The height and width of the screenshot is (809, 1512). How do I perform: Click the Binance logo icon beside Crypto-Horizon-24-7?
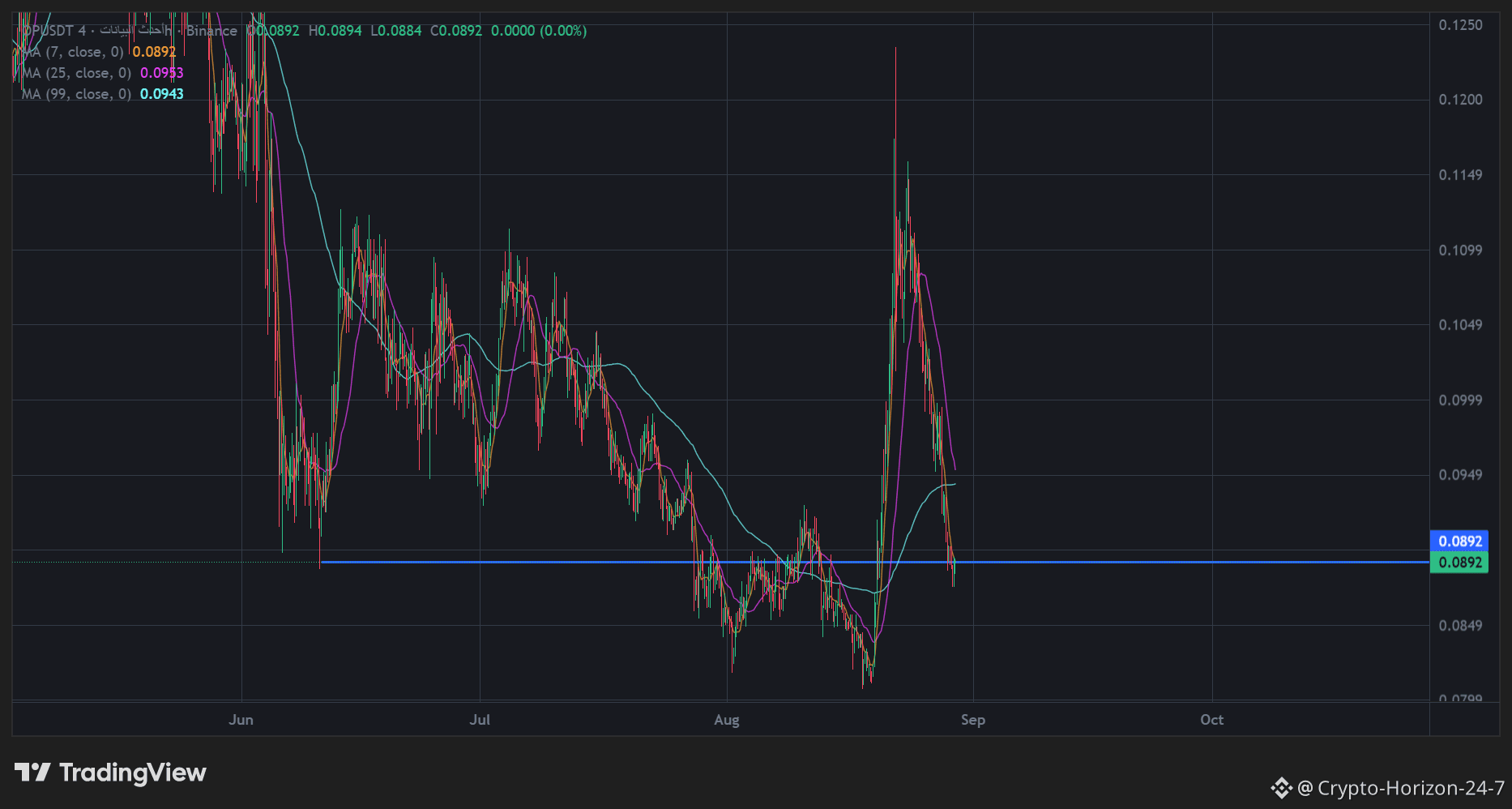click(1281, 788)
